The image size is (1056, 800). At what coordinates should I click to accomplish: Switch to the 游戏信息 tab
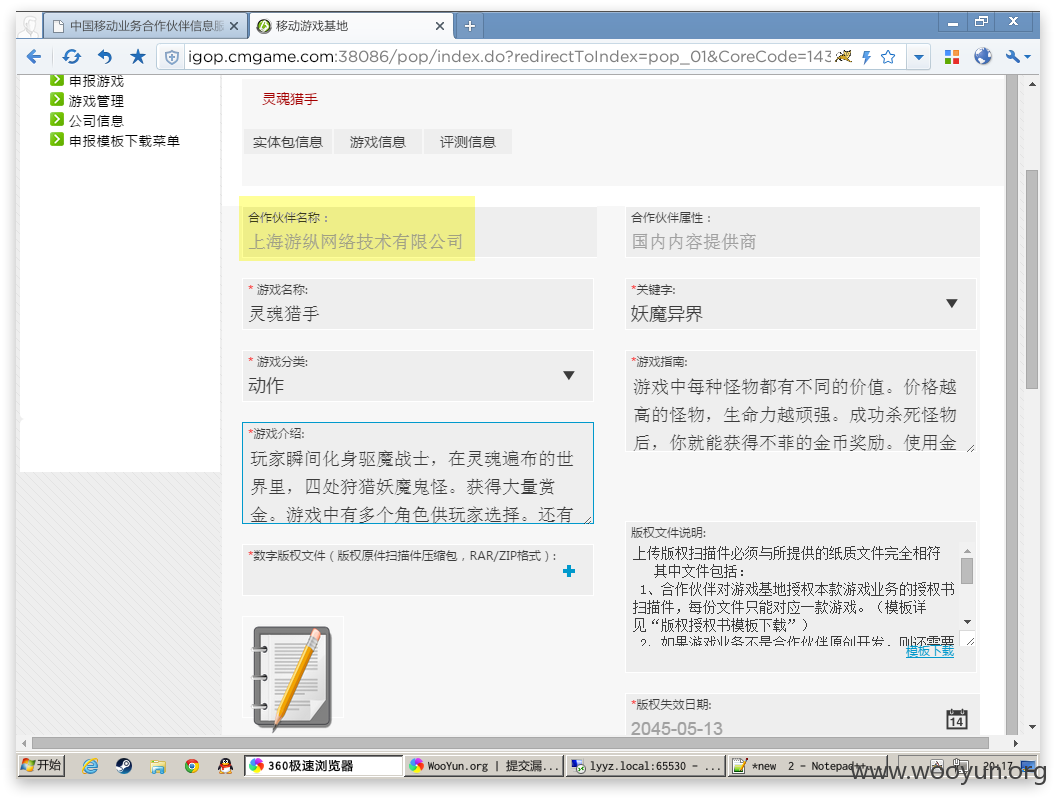[x=378, y=142]
